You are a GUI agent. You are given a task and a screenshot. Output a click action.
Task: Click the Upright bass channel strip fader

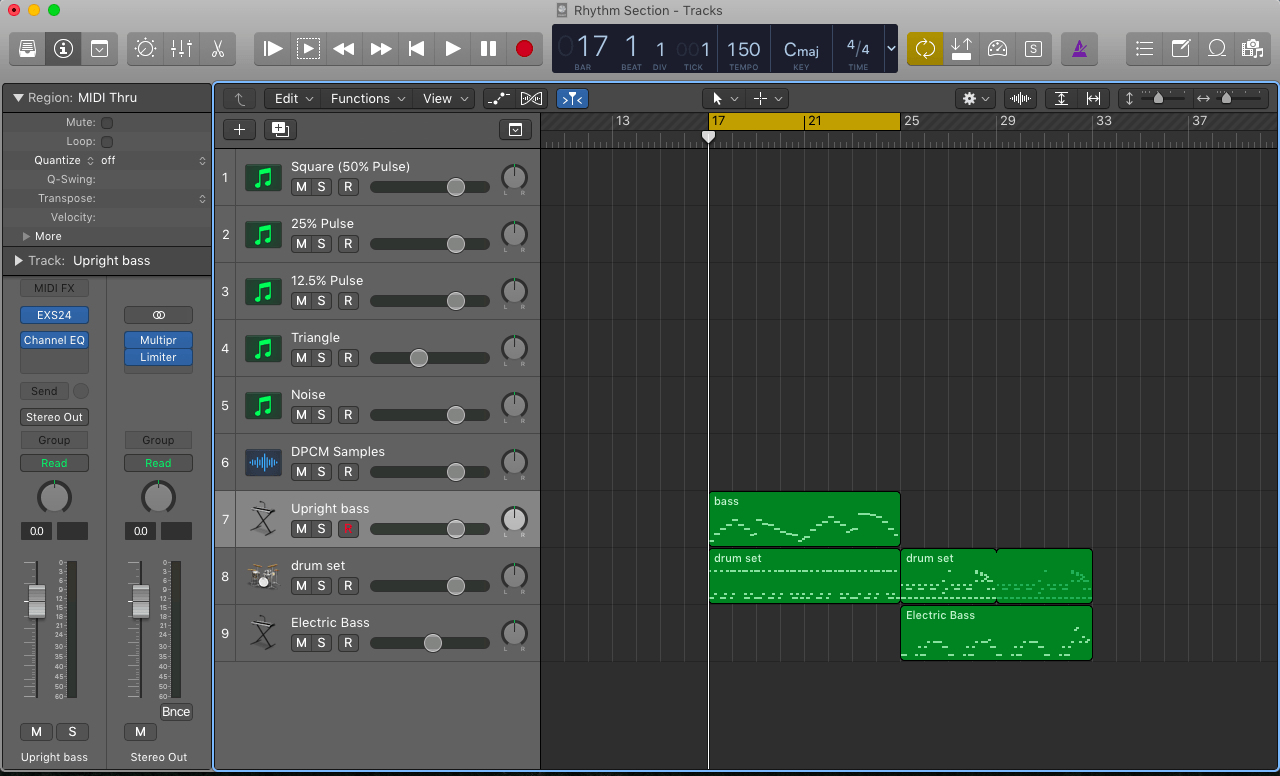click(36, 601)
